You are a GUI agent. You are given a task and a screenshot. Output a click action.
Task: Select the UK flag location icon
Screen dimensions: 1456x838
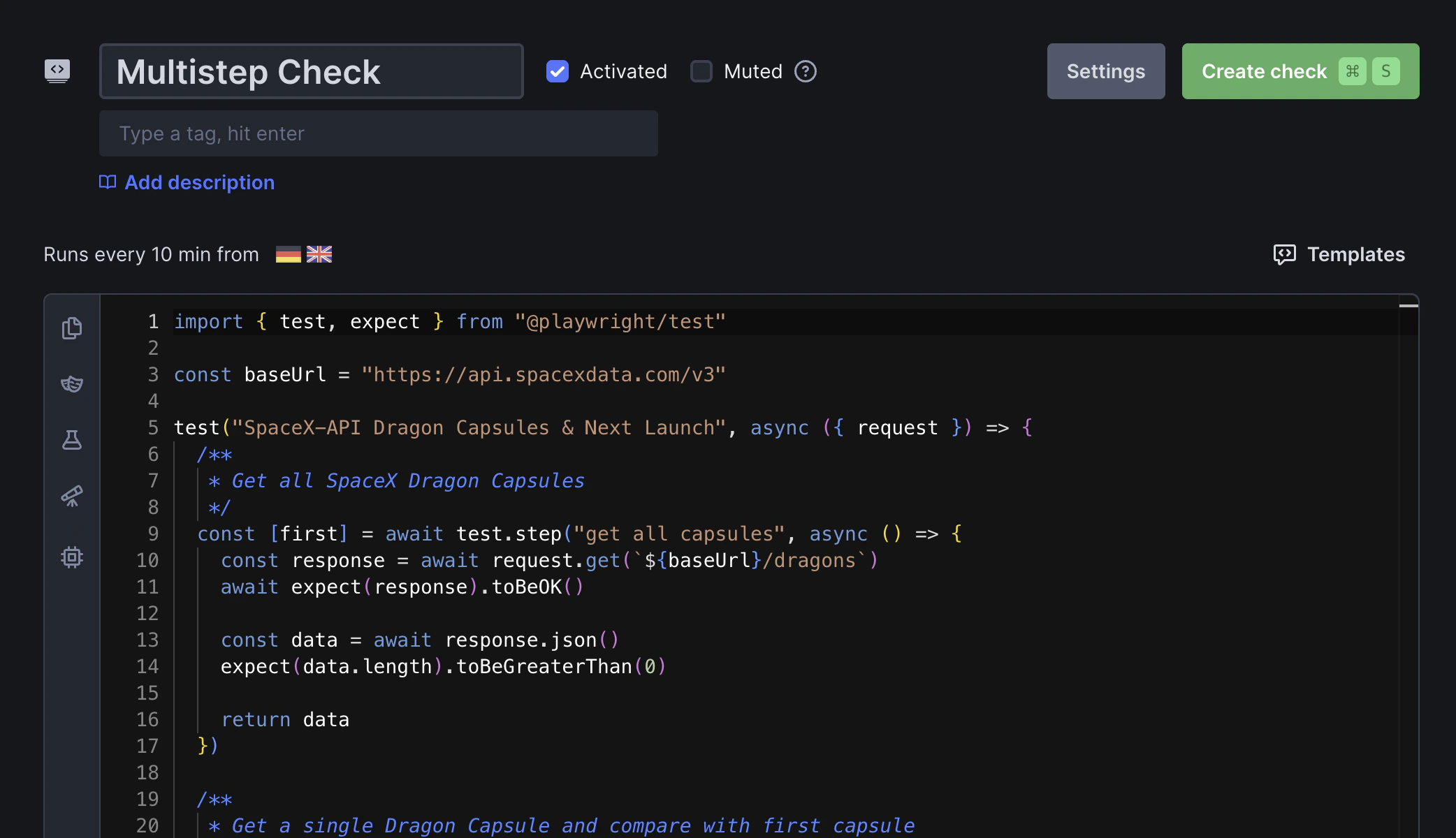click(x=319, y=254)
